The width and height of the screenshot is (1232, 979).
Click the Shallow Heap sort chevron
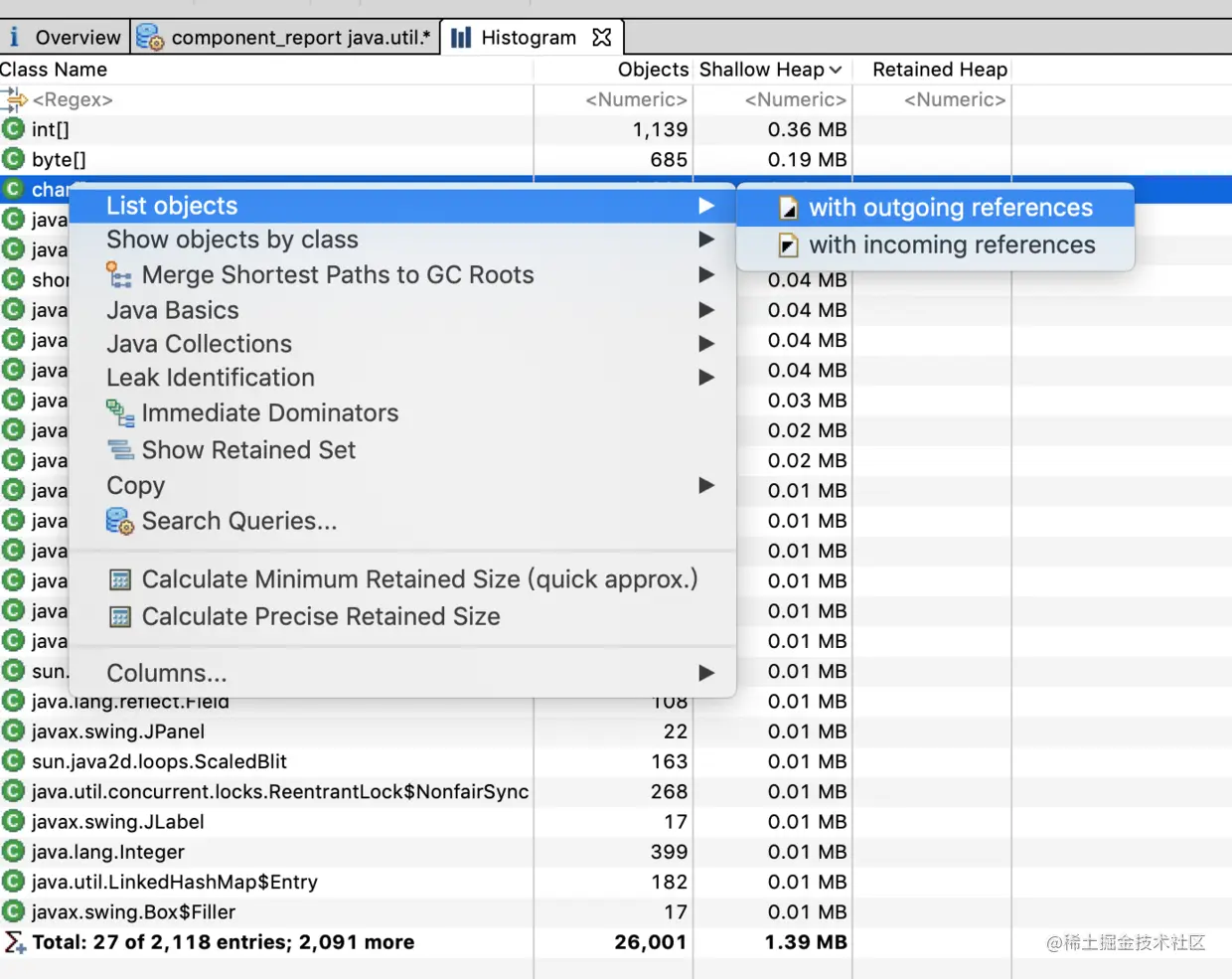(836, 70)
